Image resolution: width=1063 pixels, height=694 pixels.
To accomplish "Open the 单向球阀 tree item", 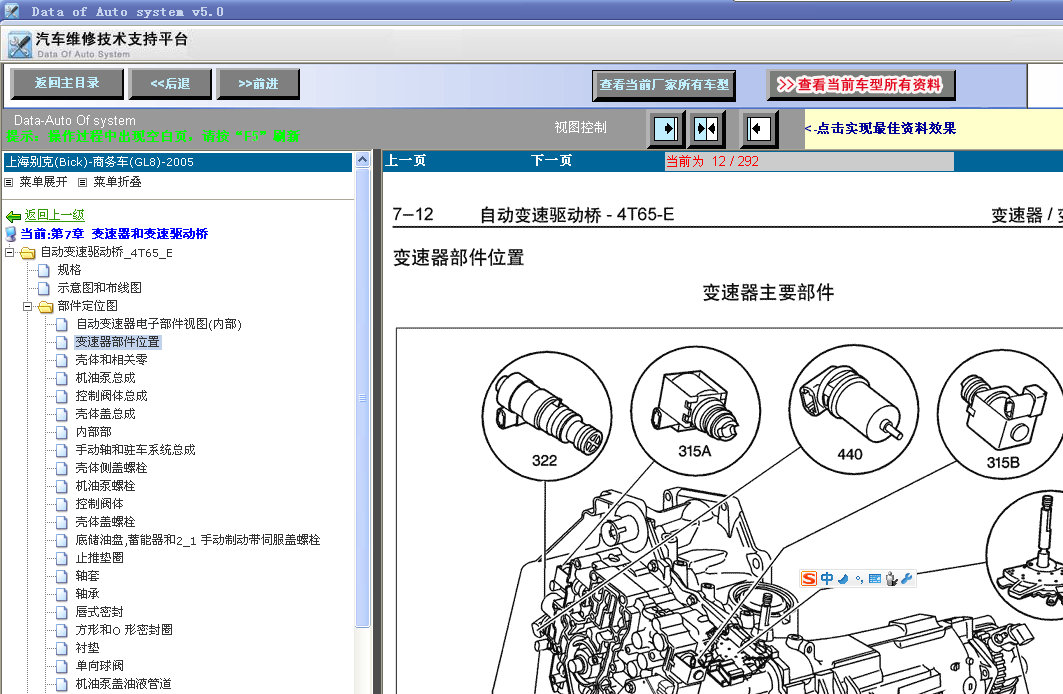I will click(100, 666).
